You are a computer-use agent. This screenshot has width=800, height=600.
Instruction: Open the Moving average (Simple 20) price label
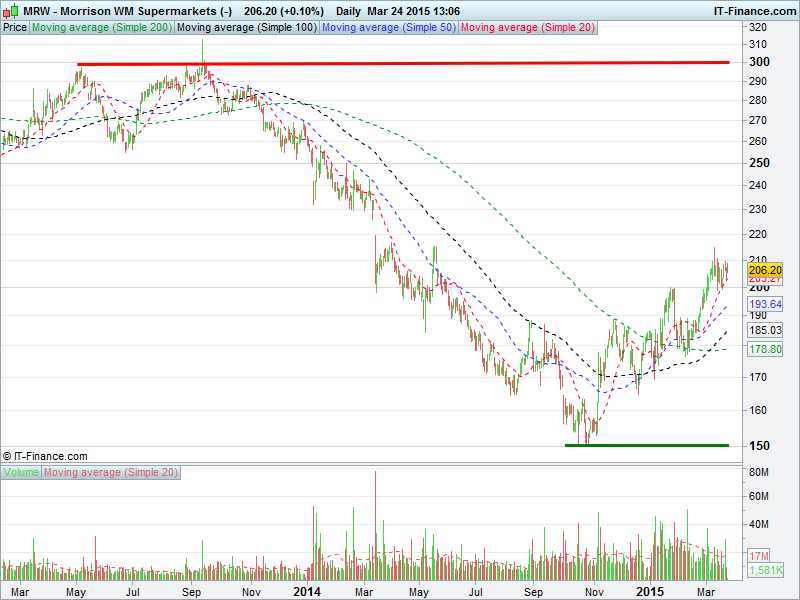coord(527,28)
